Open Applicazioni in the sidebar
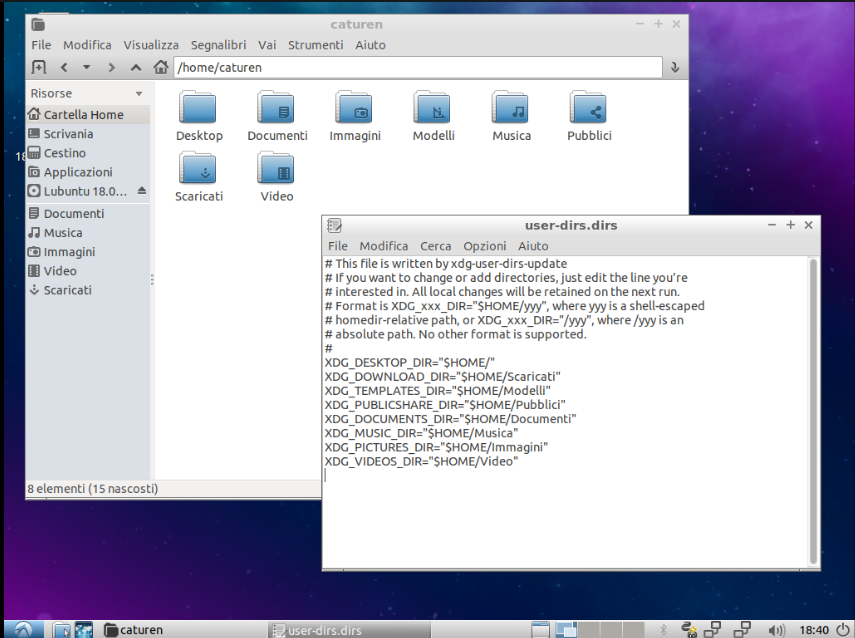The height and width of the screenshot is (638, 855). (x=87, y=172)
